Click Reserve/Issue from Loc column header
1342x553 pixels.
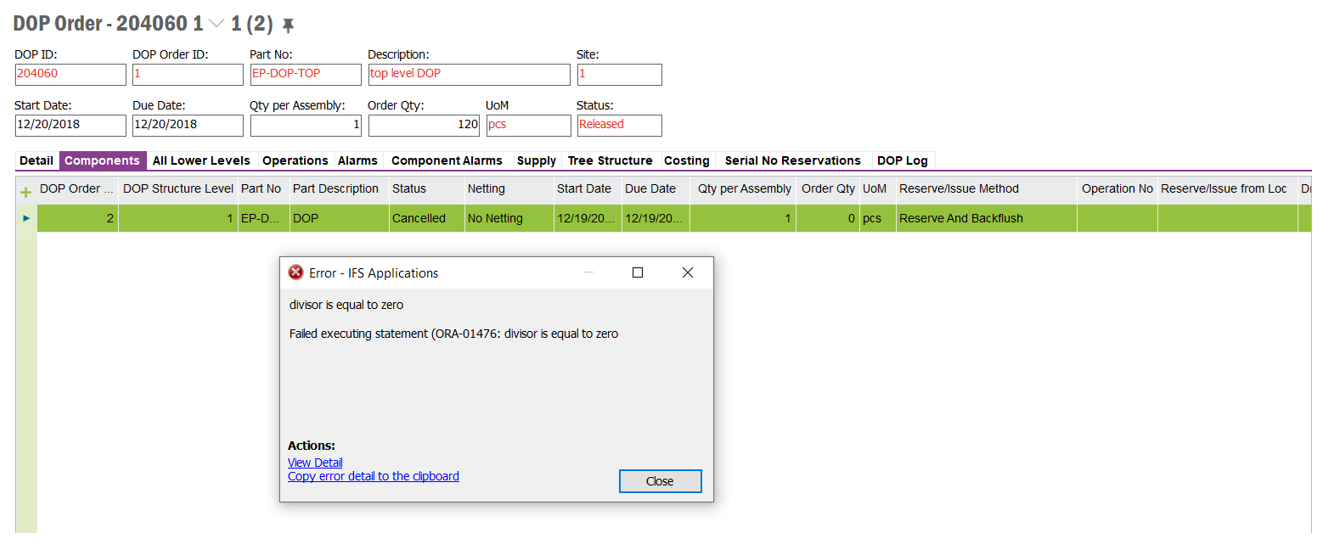tap(1227, 189)
